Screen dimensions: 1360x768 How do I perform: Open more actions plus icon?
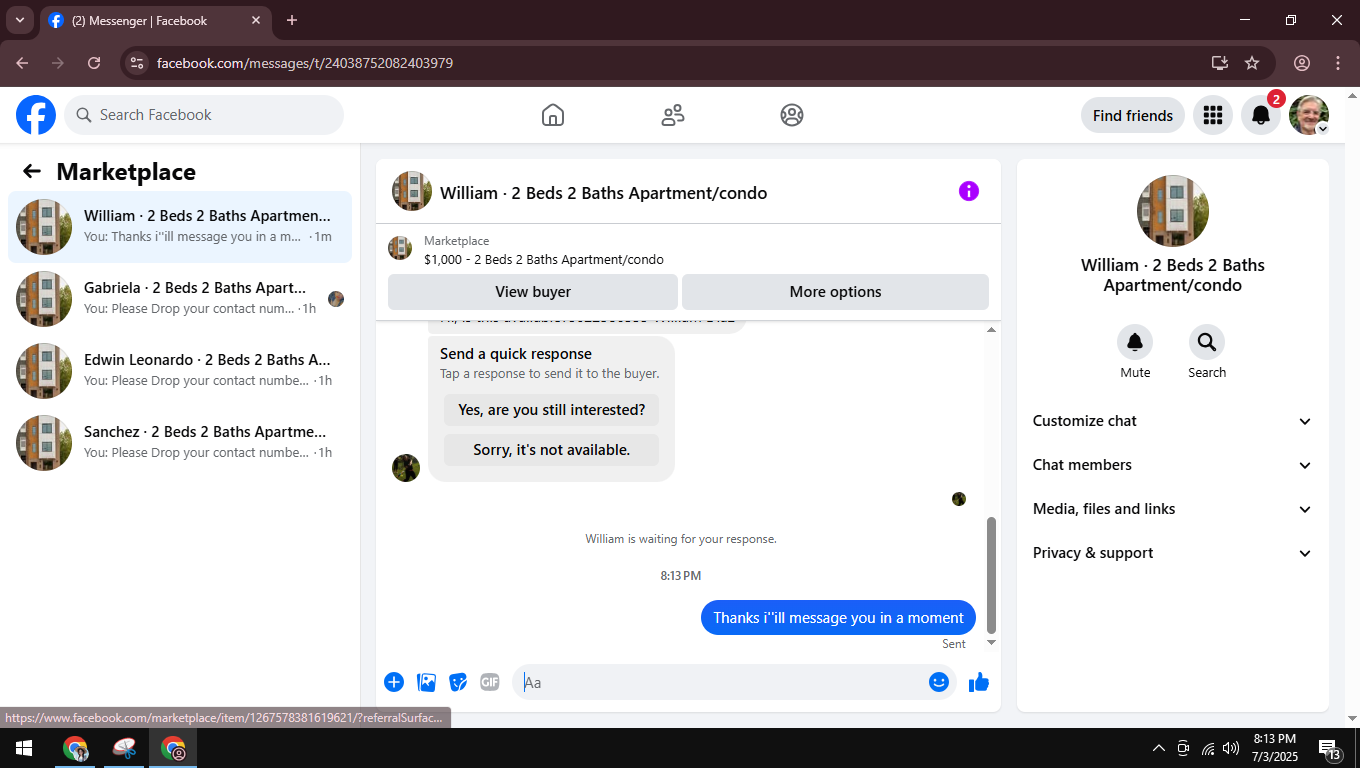pos(394,682)
